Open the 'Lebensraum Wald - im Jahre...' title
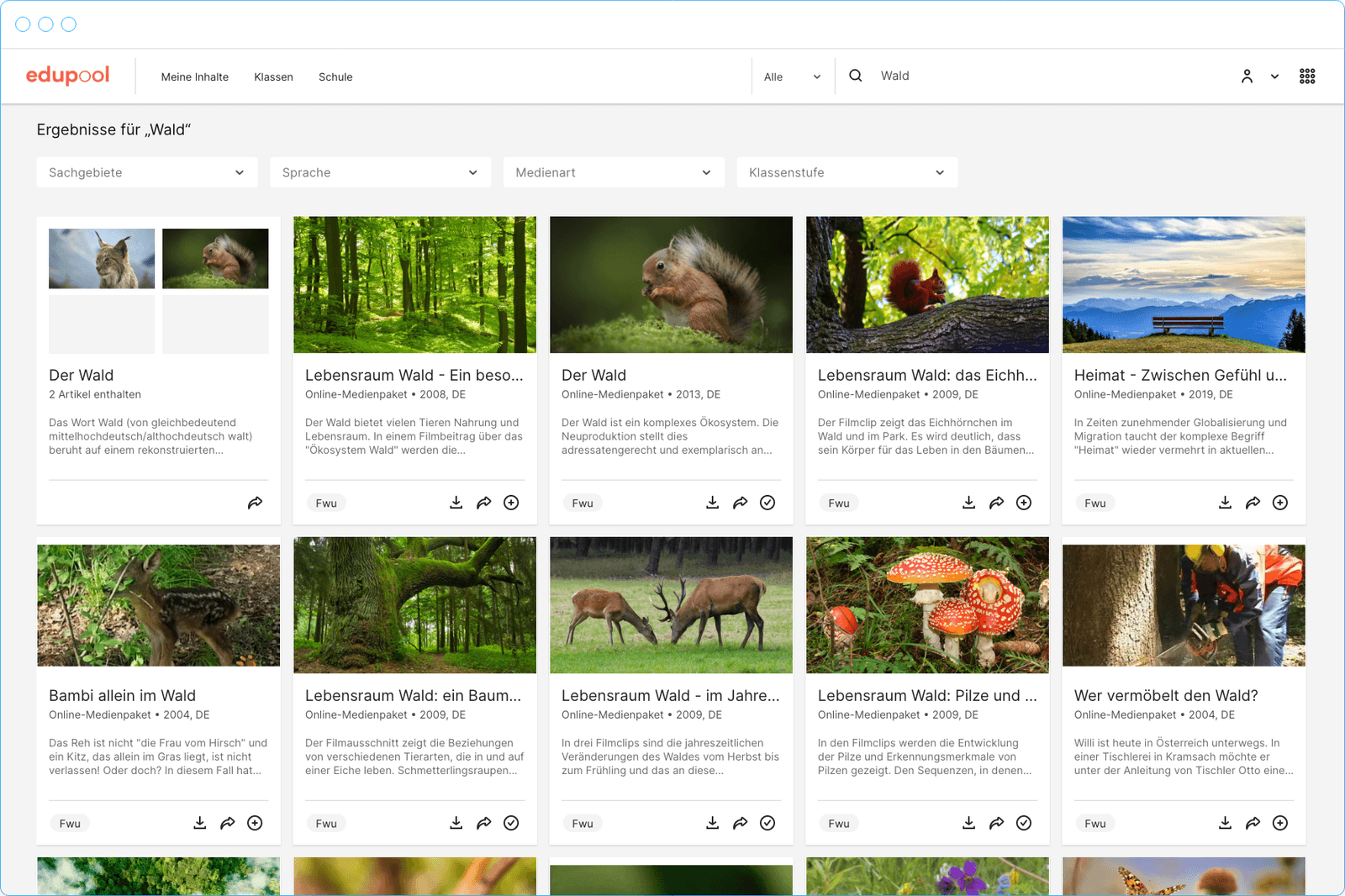 (670, 695)
